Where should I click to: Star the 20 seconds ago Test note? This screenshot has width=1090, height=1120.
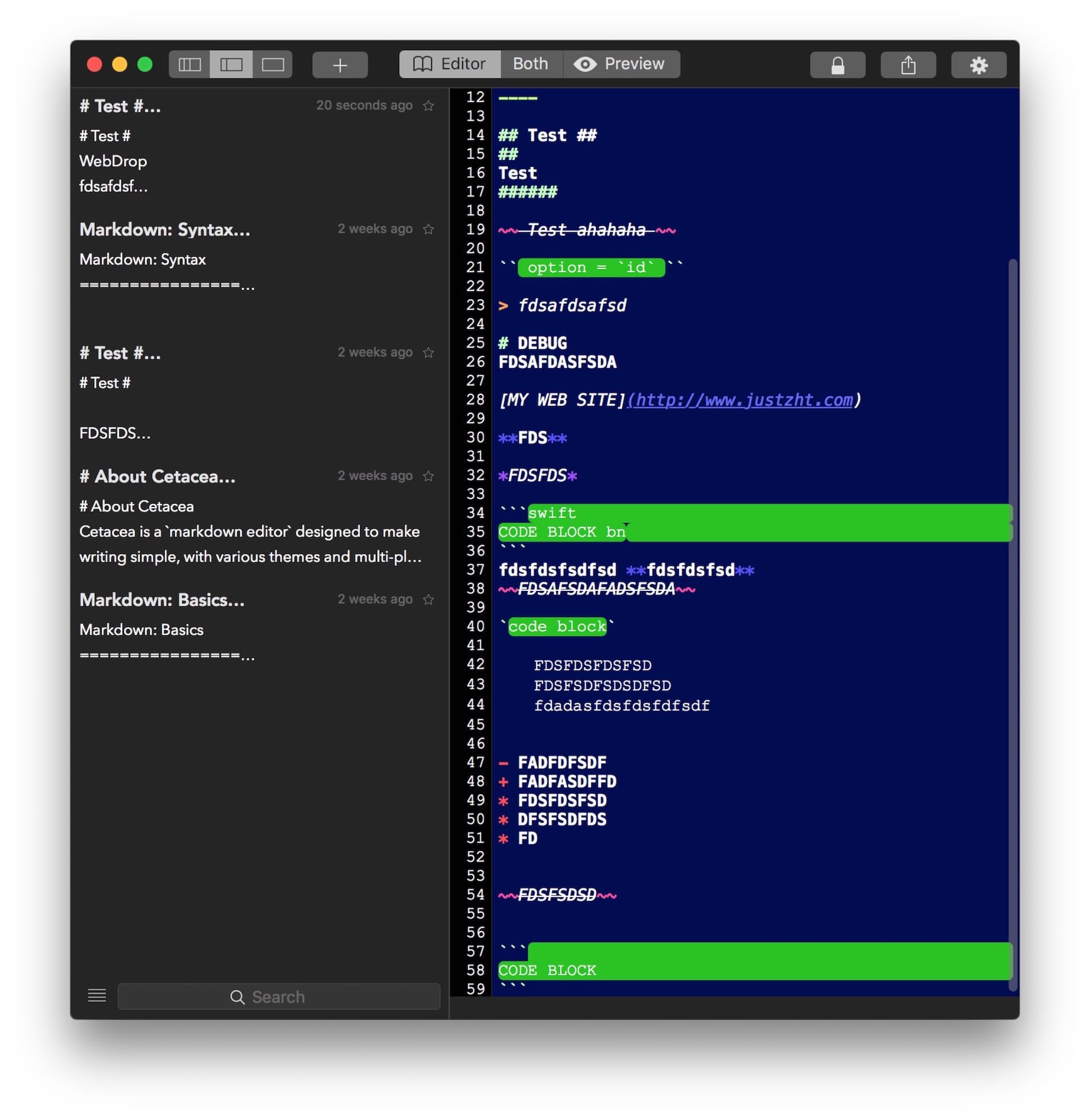428,106
